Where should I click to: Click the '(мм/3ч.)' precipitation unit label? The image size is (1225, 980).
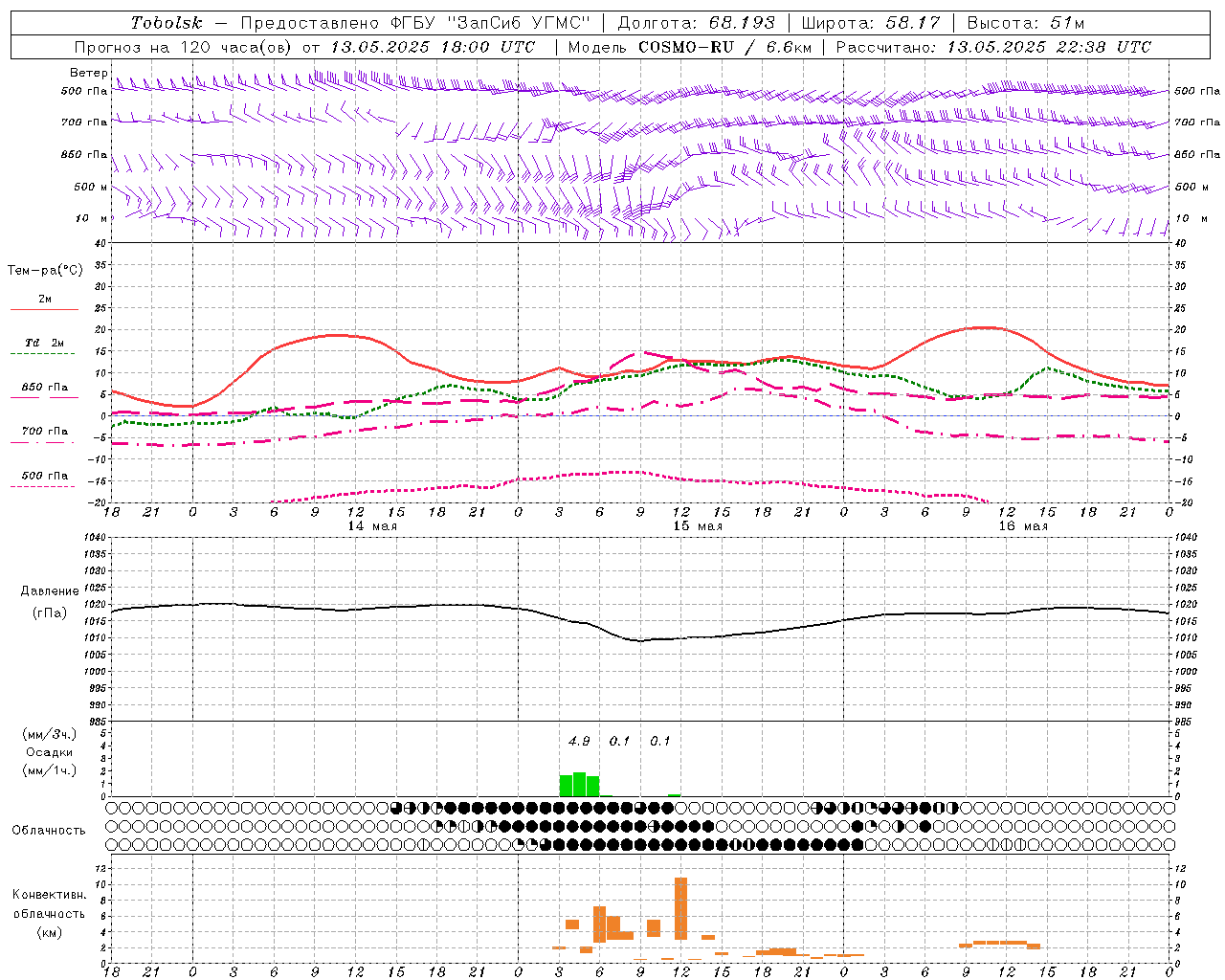point(50,734)
